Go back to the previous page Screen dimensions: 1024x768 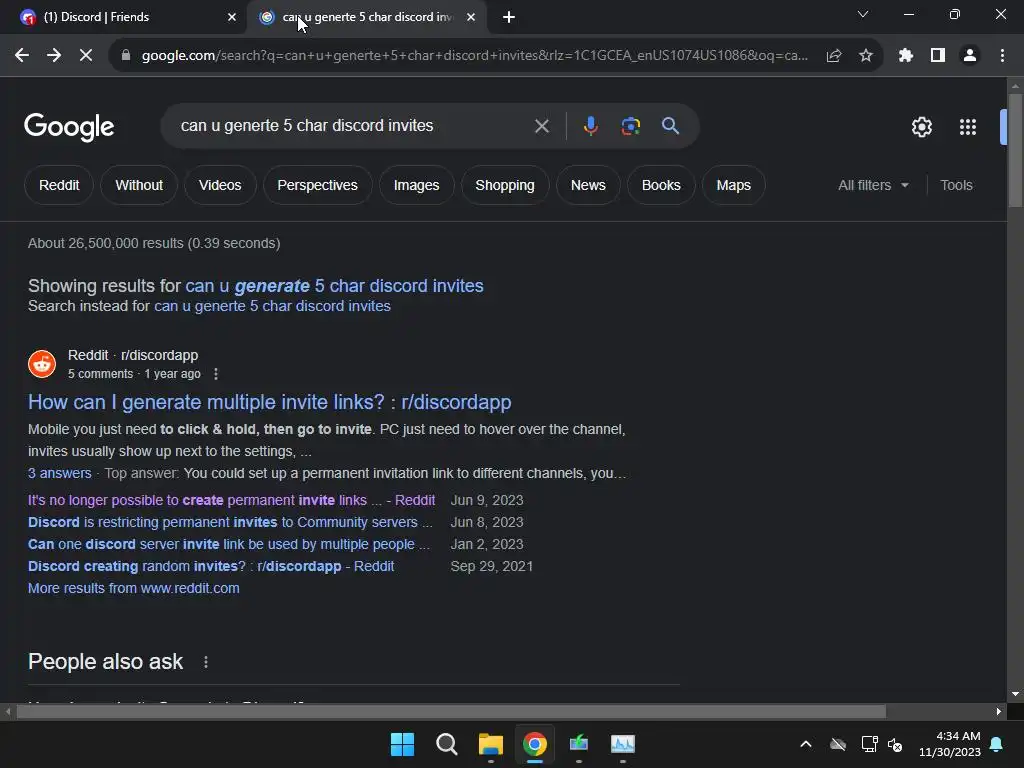point(22,56)
